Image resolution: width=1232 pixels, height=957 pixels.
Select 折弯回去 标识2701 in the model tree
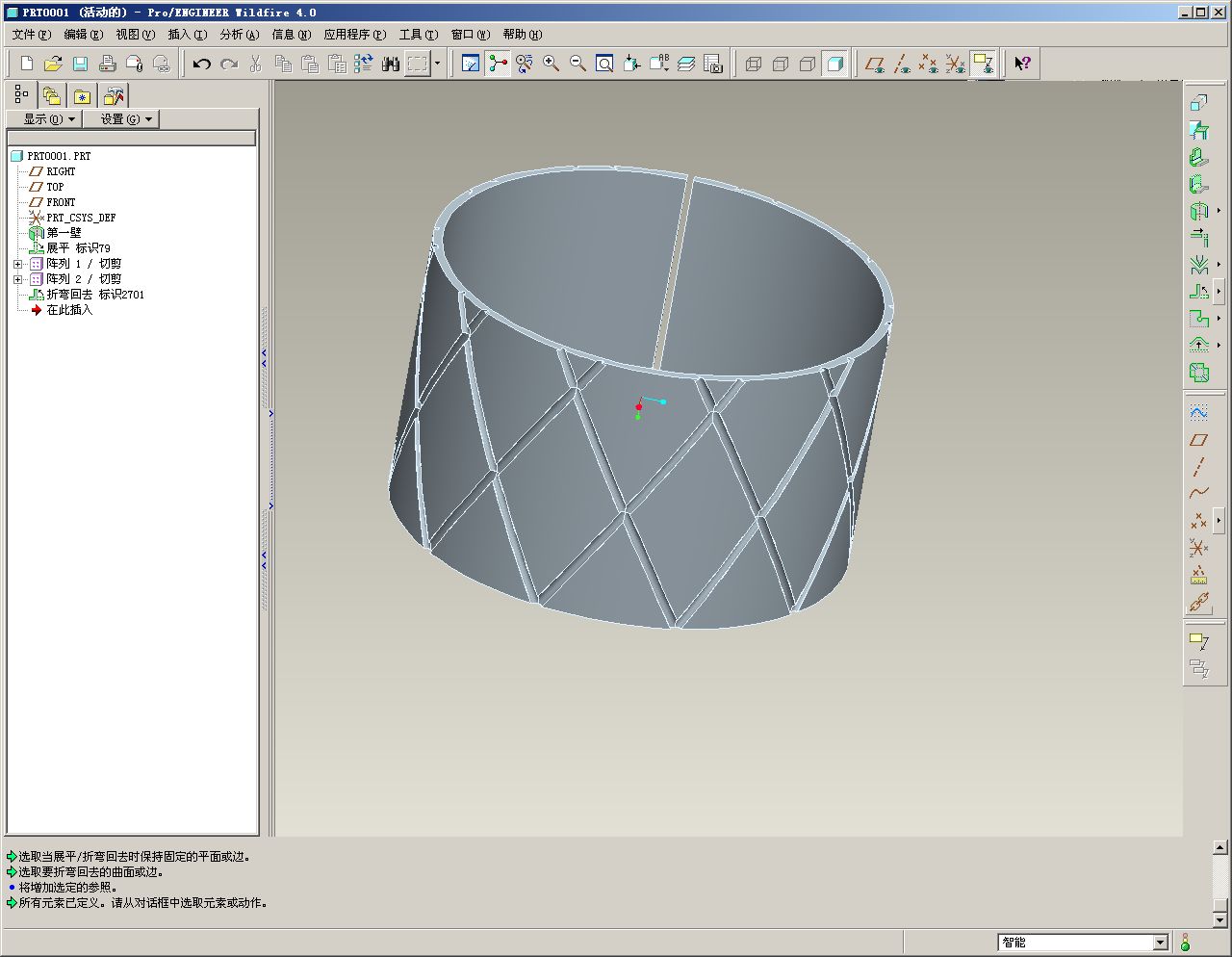coord(95,295)
